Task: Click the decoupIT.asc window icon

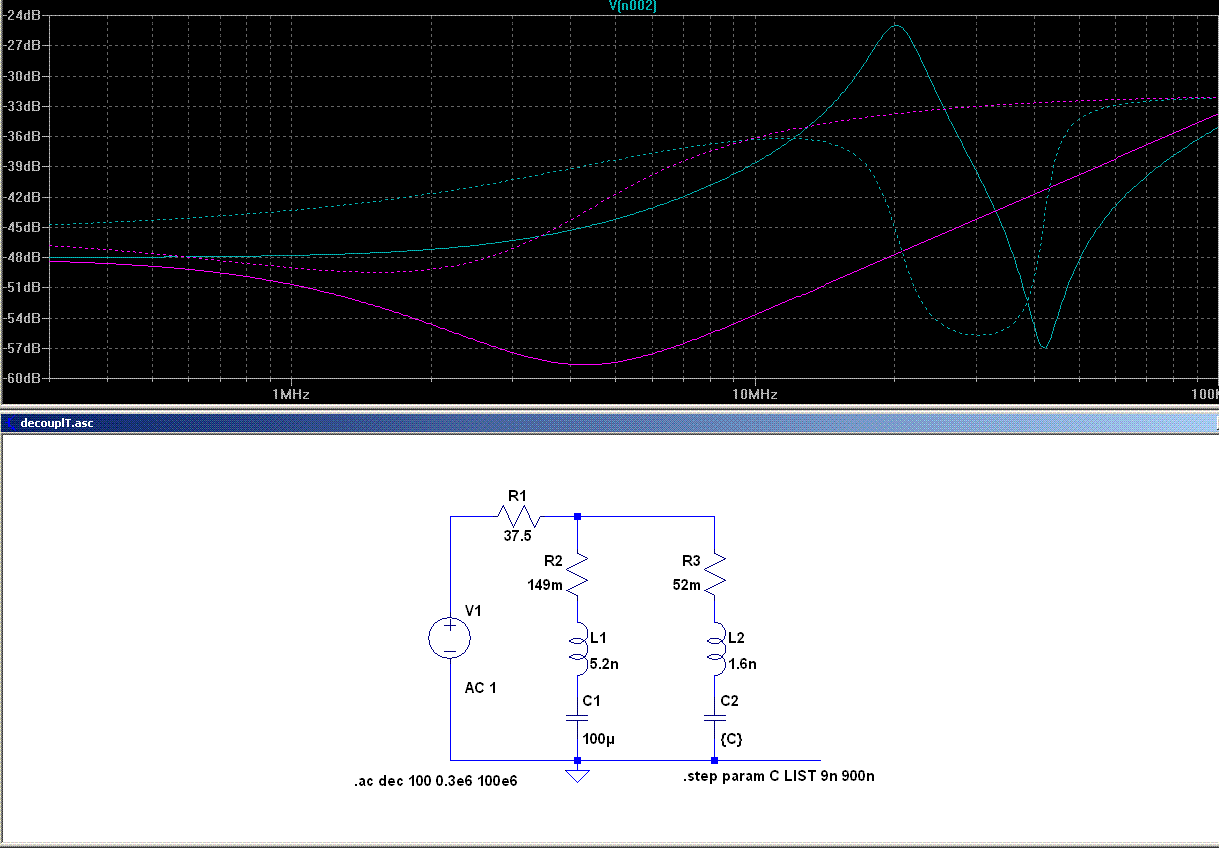Action: 11,423
